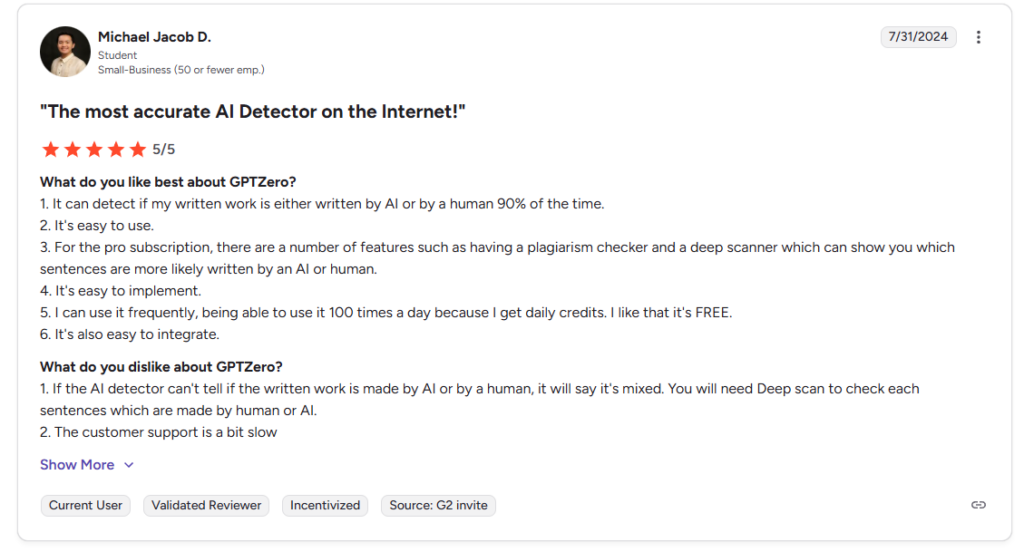Open reviewer name Michael Jacob D.
The height and width of the screenshot is (552, 1024).
pyautogui.click(x=154, y=37)
